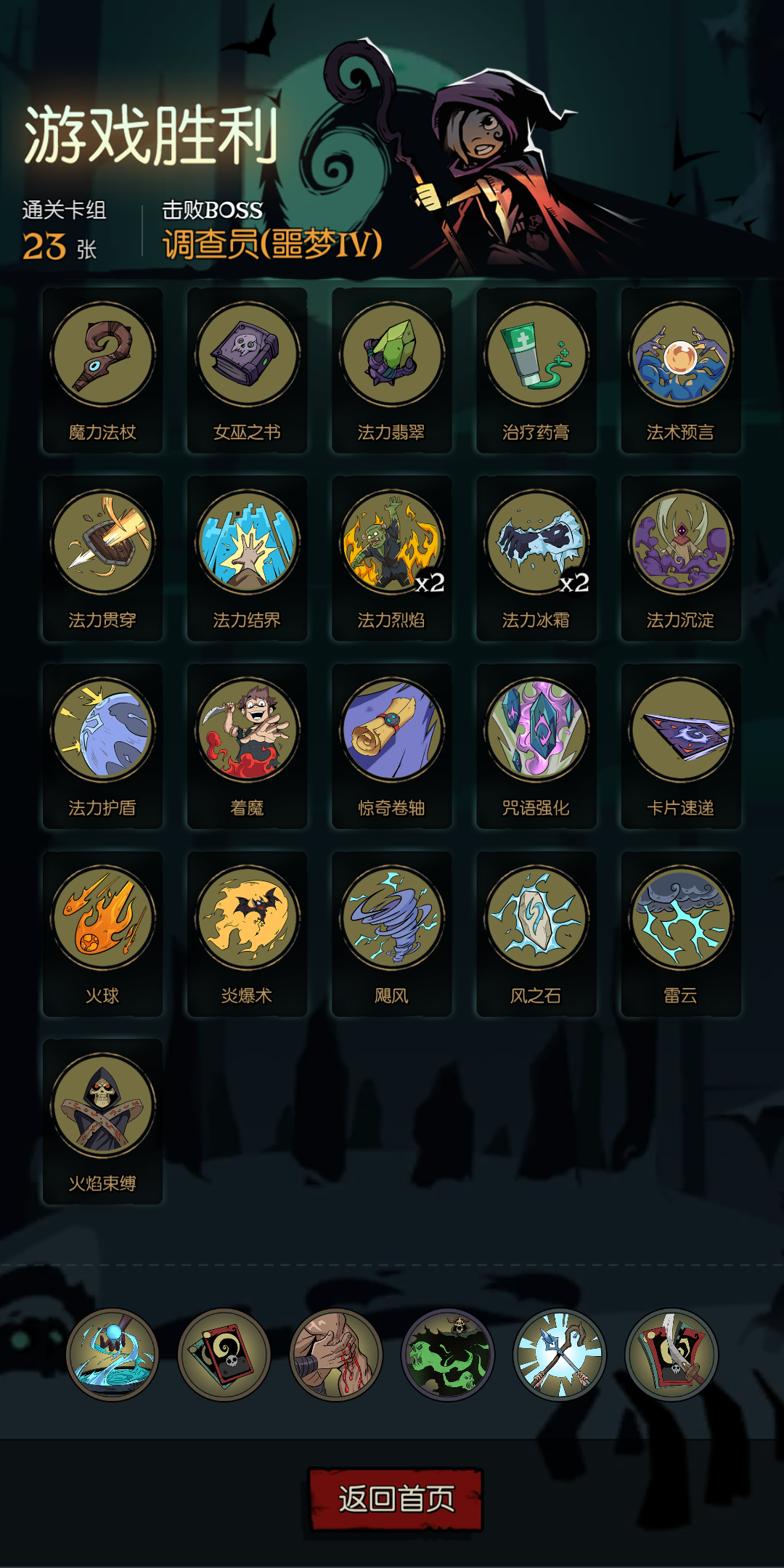The image size is (784, 1568).
Task: Select the 着魔 possessed character card
Action: pos(247,746)
